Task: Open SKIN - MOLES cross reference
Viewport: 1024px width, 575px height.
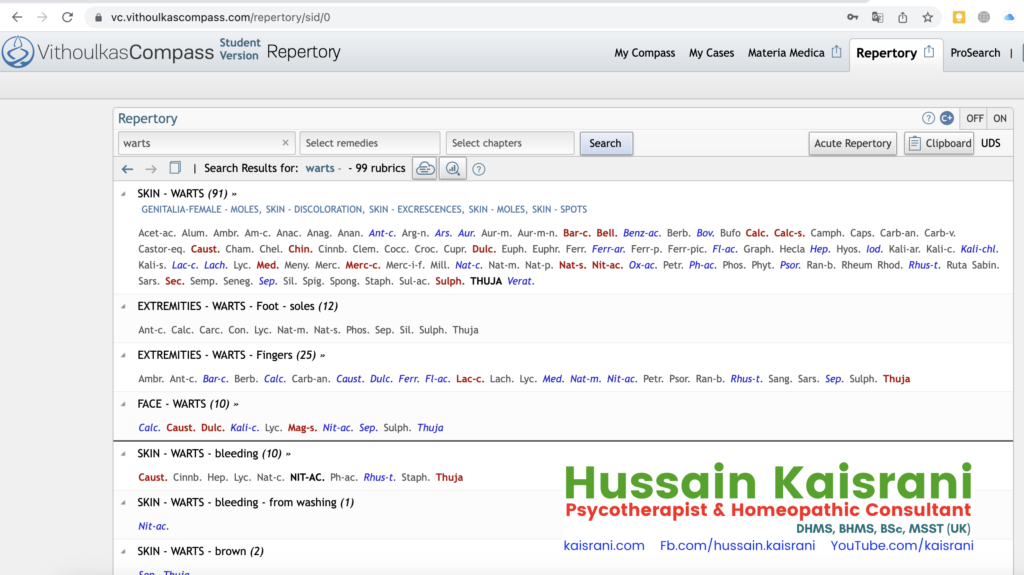Action: pos(497,209)
